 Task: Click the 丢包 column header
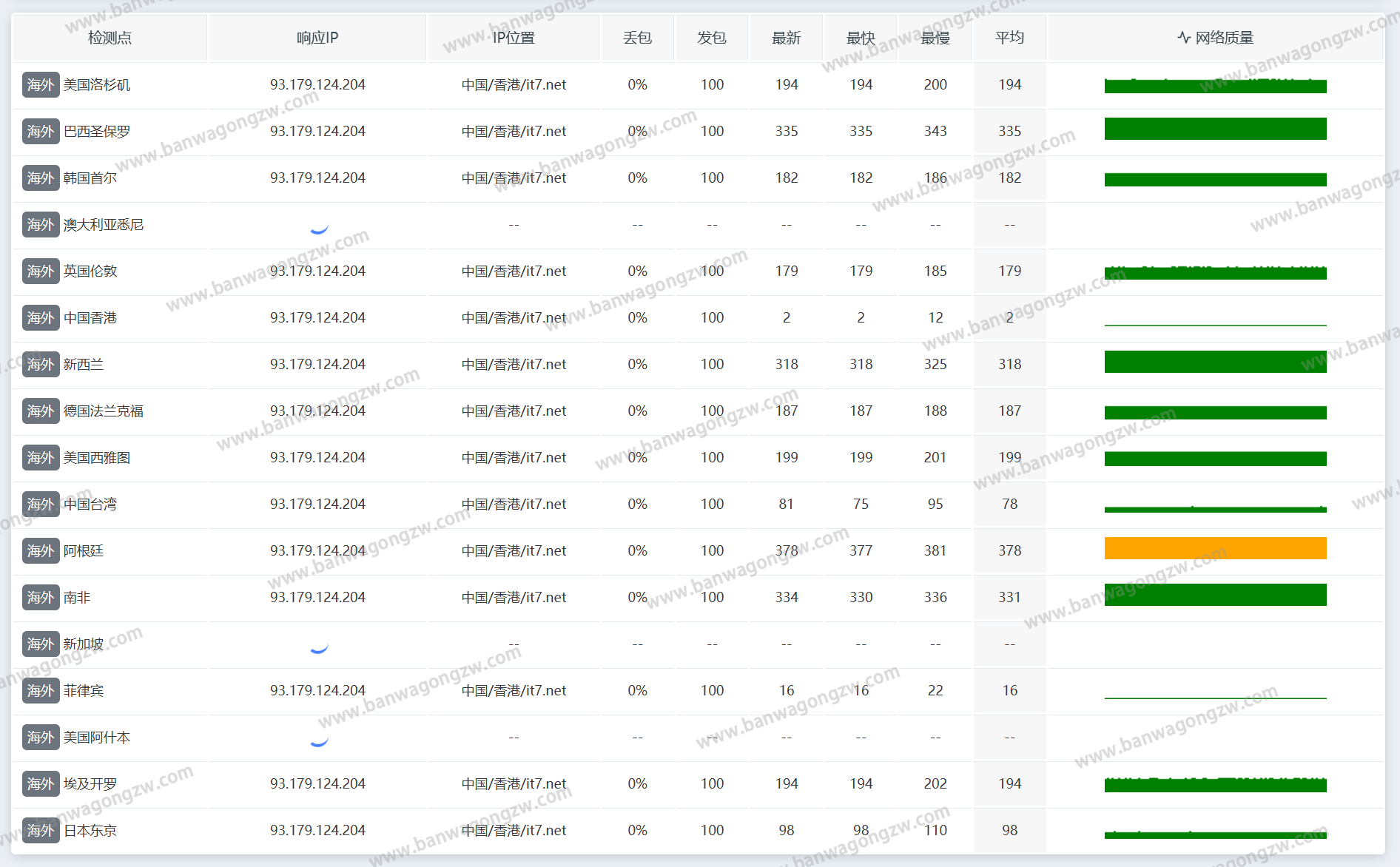click(637, 38)
